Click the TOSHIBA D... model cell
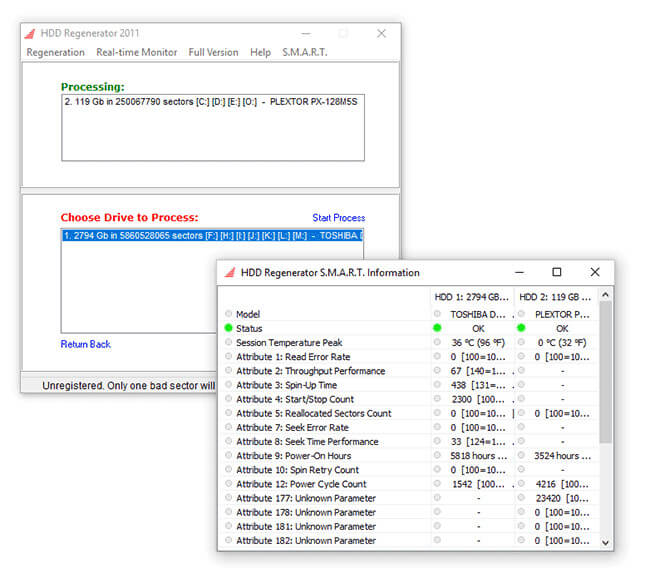The image size is (650, 588). pyautogui.click(x=478, y=314)
